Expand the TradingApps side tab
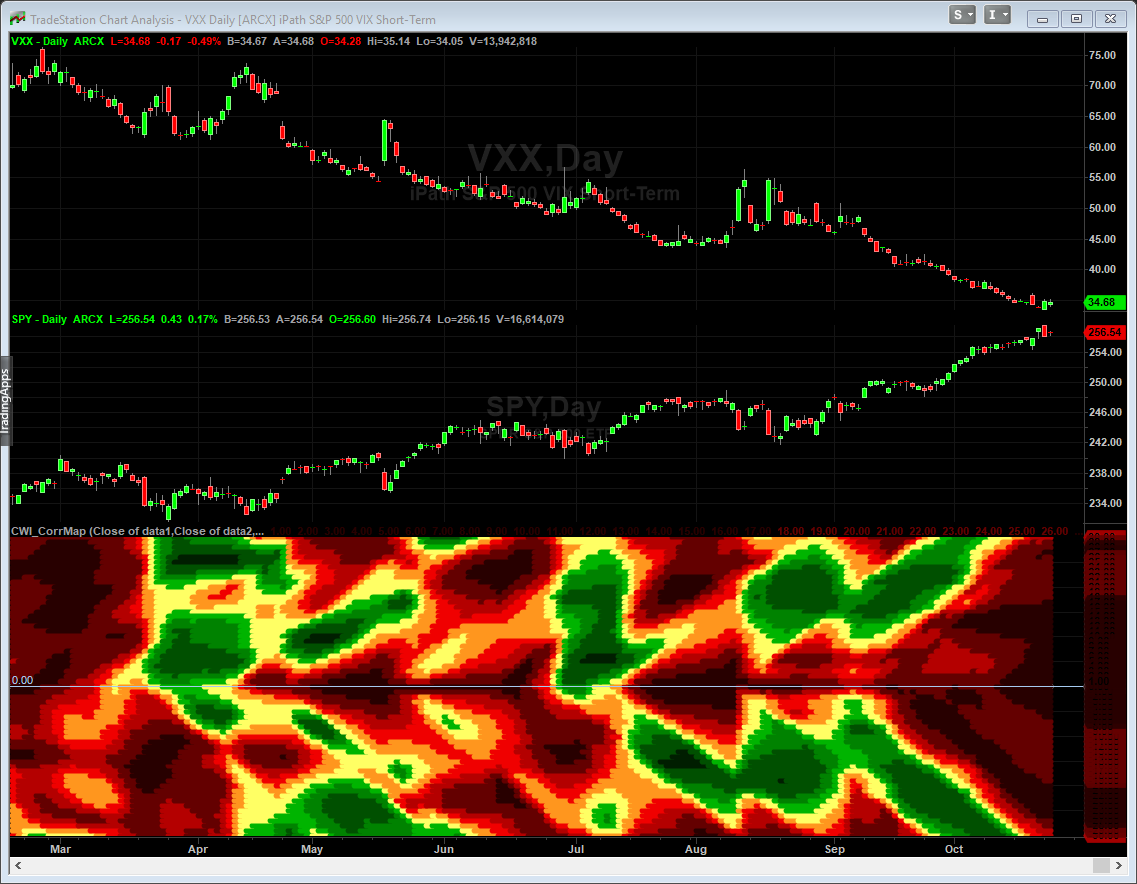1137x884 pixels. pos(5,400)
